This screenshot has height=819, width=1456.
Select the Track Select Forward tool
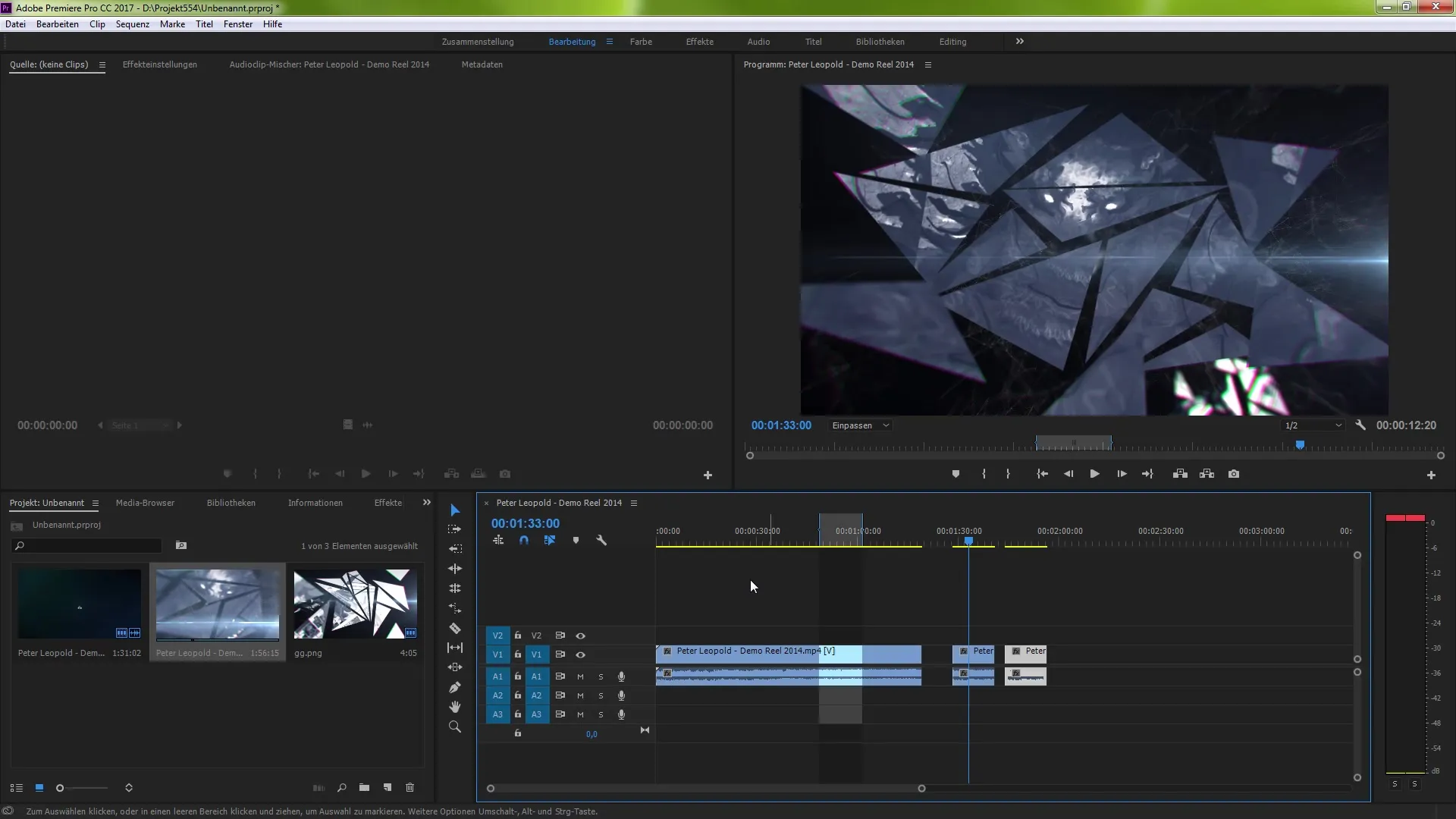pyautogui.click(x=455, y=529)
